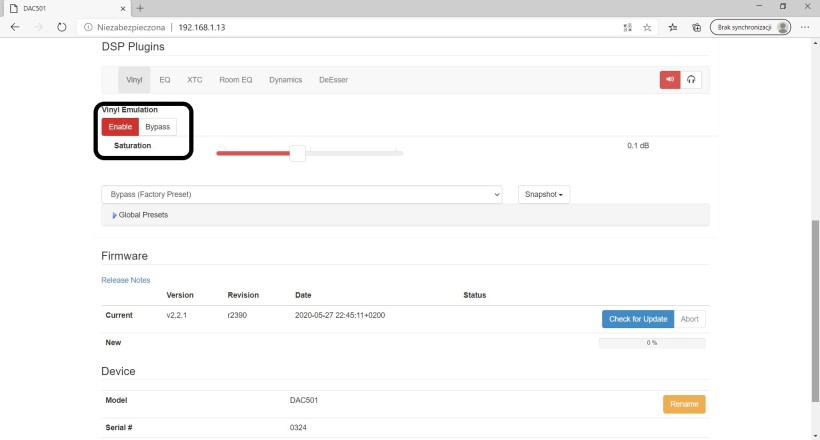
Task: Switch to the EQ plugin tab
Action: click(x=165, y=80)
